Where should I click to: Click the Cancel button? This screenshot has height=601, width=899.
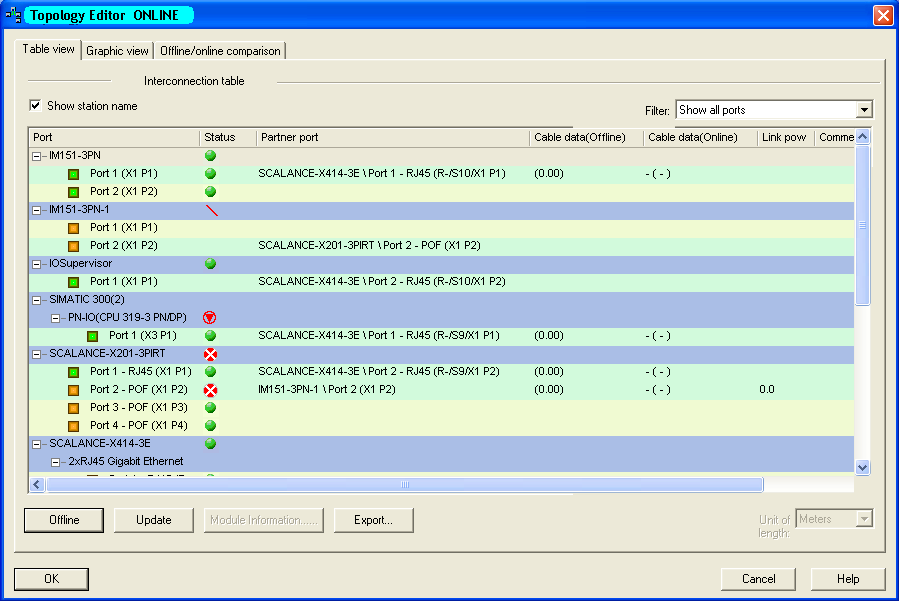pos(758,579)
